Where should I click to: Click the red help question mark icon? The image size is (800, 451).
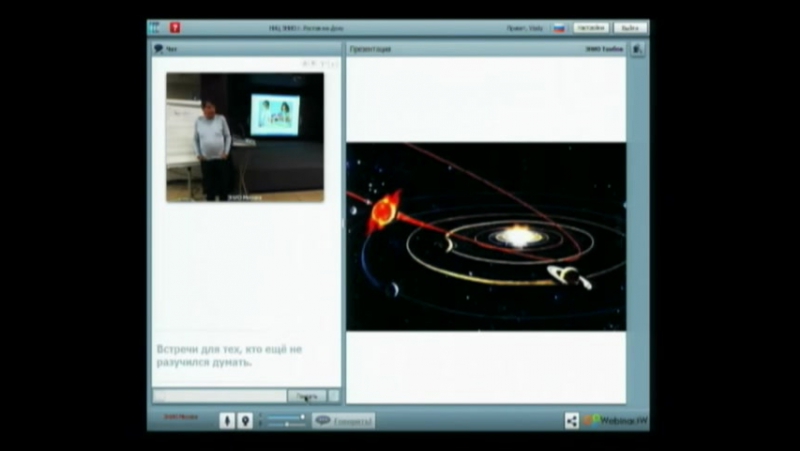[x=175, y=28]
